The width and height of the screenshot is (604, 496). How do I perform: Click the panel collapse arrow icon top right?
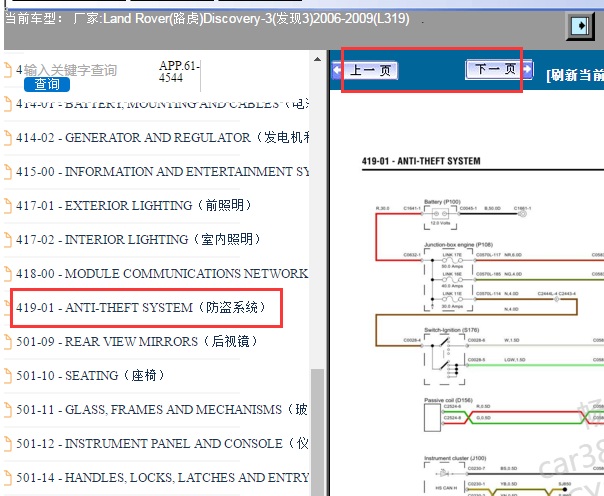(581, 26)
